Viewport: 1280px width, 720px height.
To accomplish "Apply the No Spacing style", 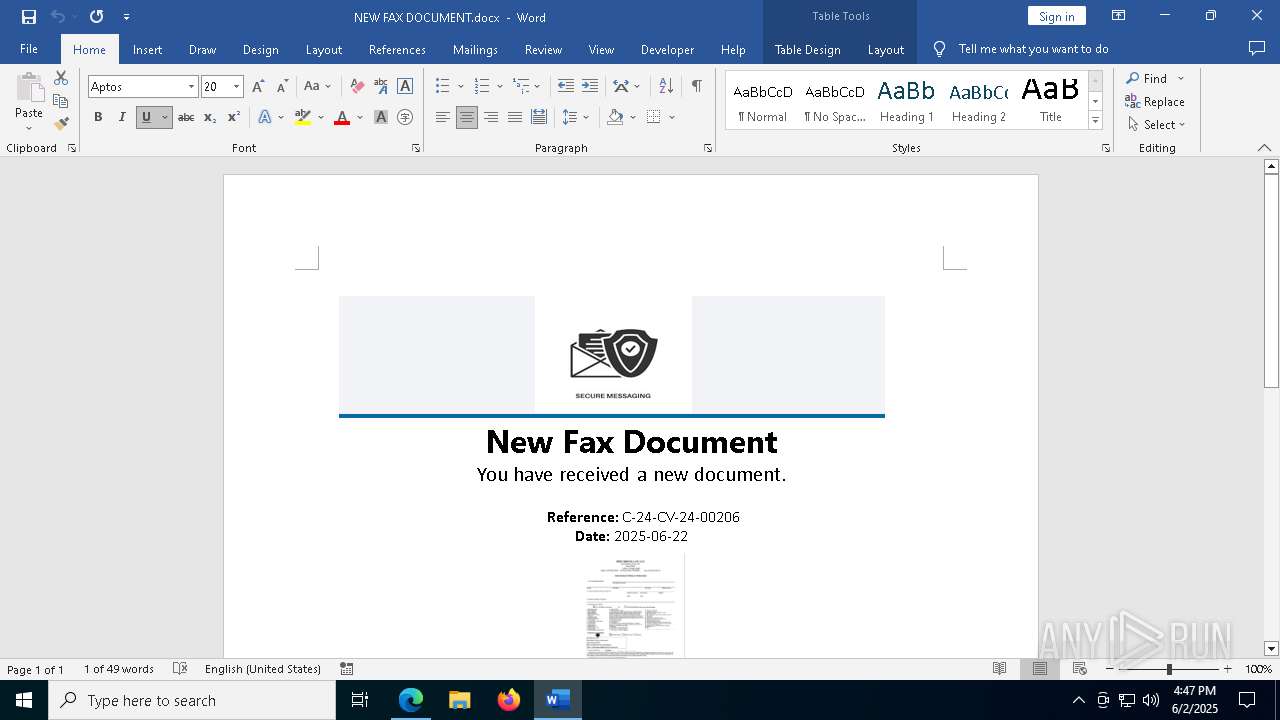I will [x=835, y=100].
